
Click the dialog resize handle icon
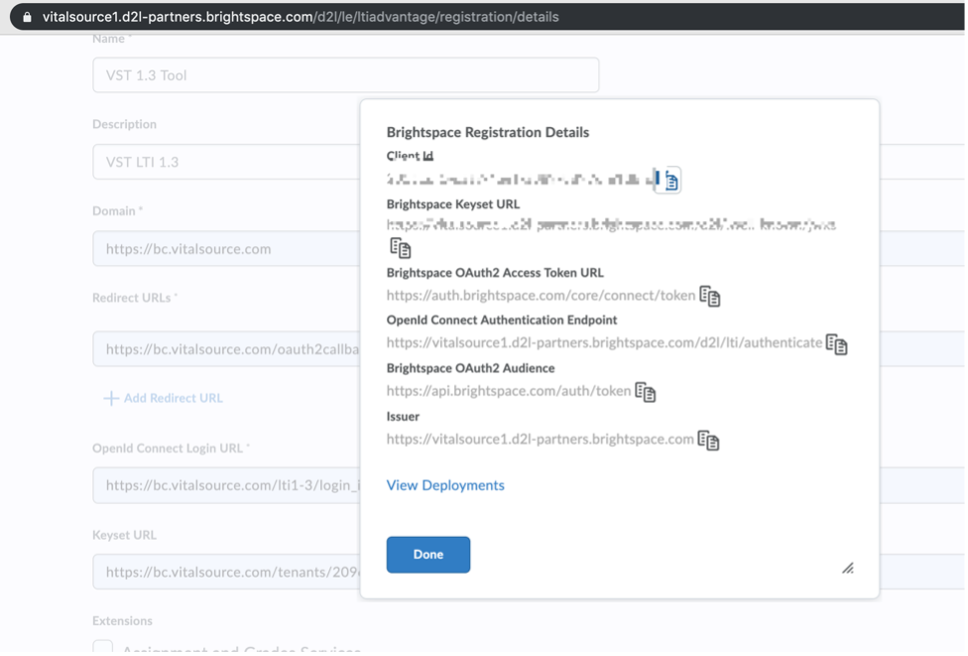(848, 568)
